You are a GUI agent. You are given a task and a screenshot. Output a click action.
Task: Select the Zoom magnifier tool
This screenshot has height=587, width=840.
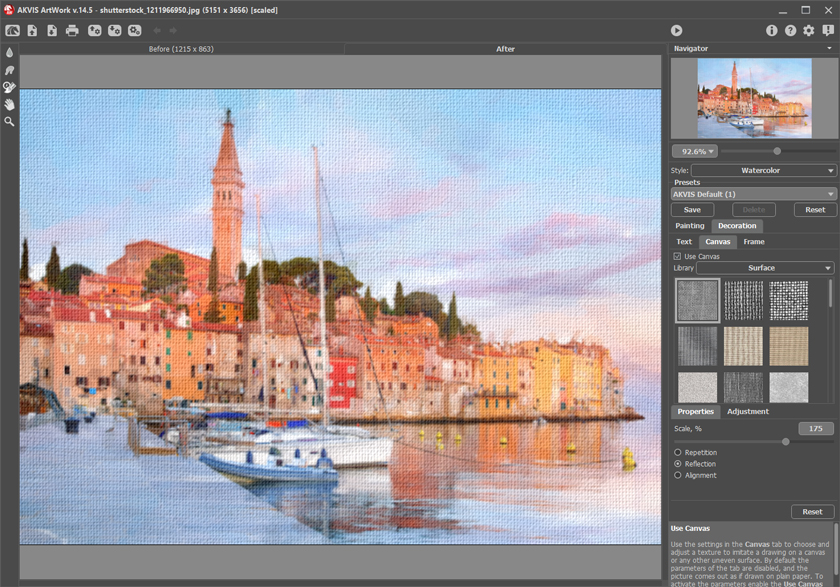click(x=9, y=122)
